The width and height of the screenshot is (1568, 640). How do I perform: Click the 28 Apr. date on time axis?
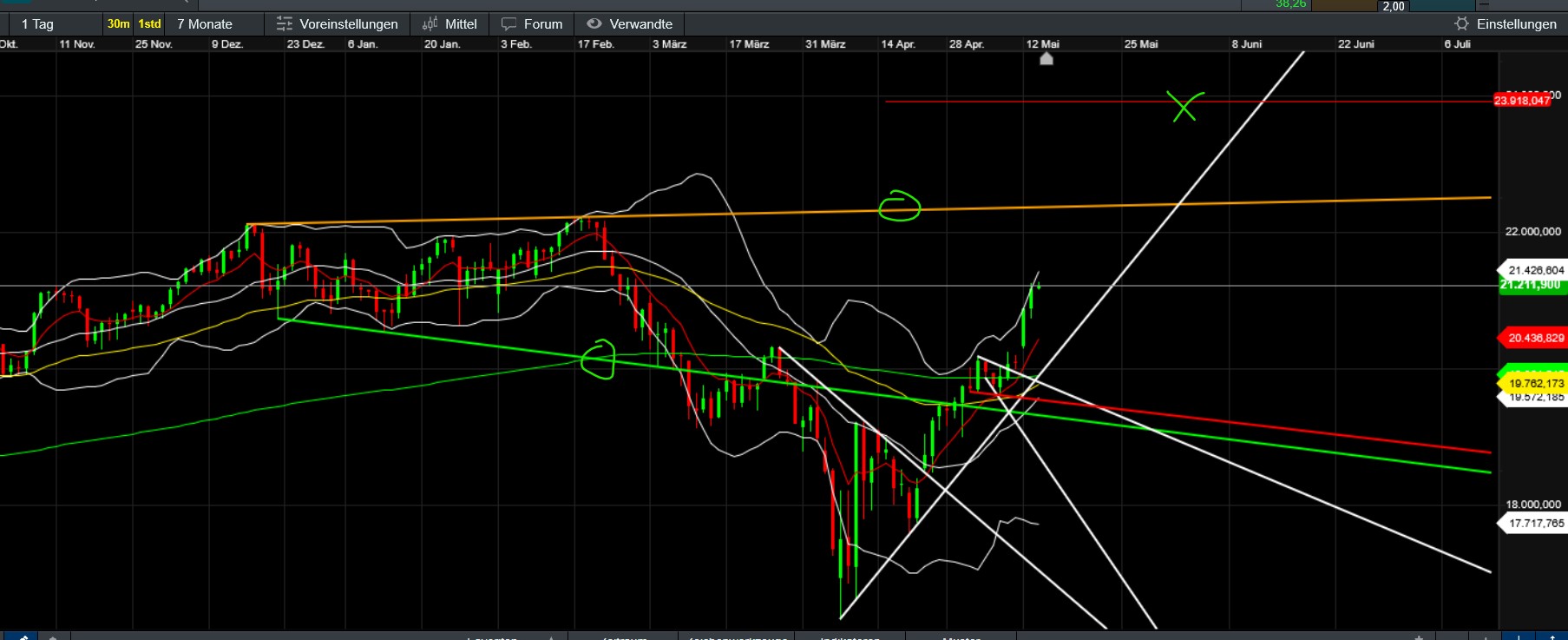click(967, 44)
